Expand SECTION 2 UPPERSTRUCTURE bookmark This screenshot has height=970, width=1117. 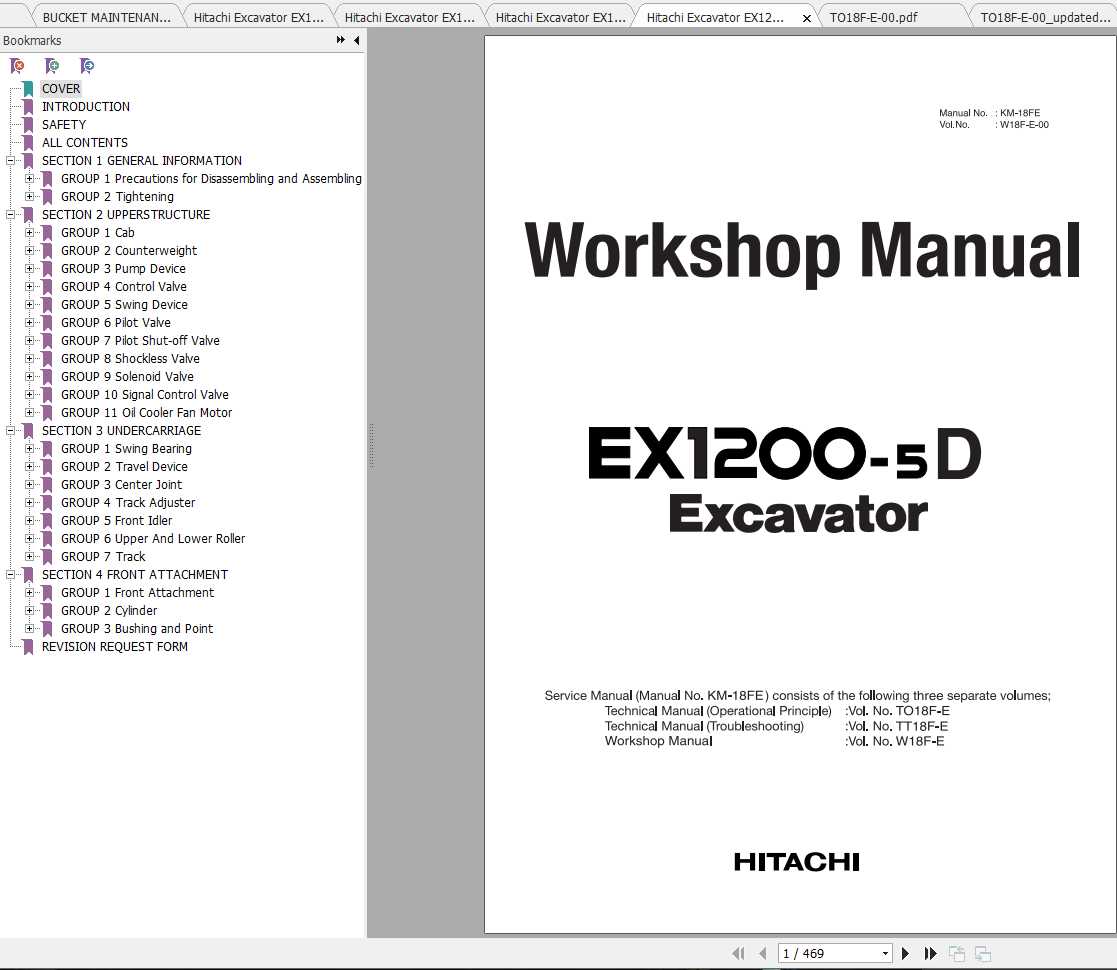coord(10,214)
